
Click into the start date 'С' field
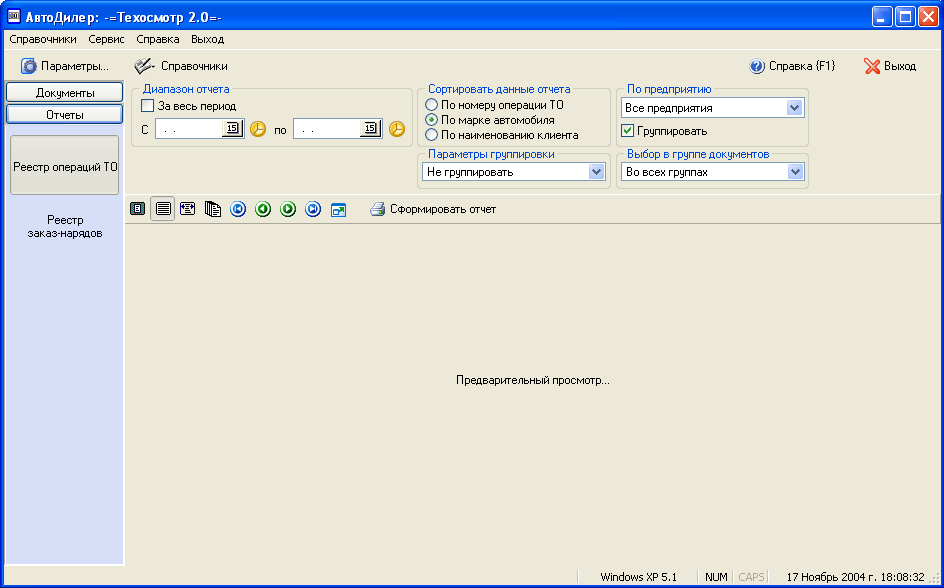pos(188,129)
